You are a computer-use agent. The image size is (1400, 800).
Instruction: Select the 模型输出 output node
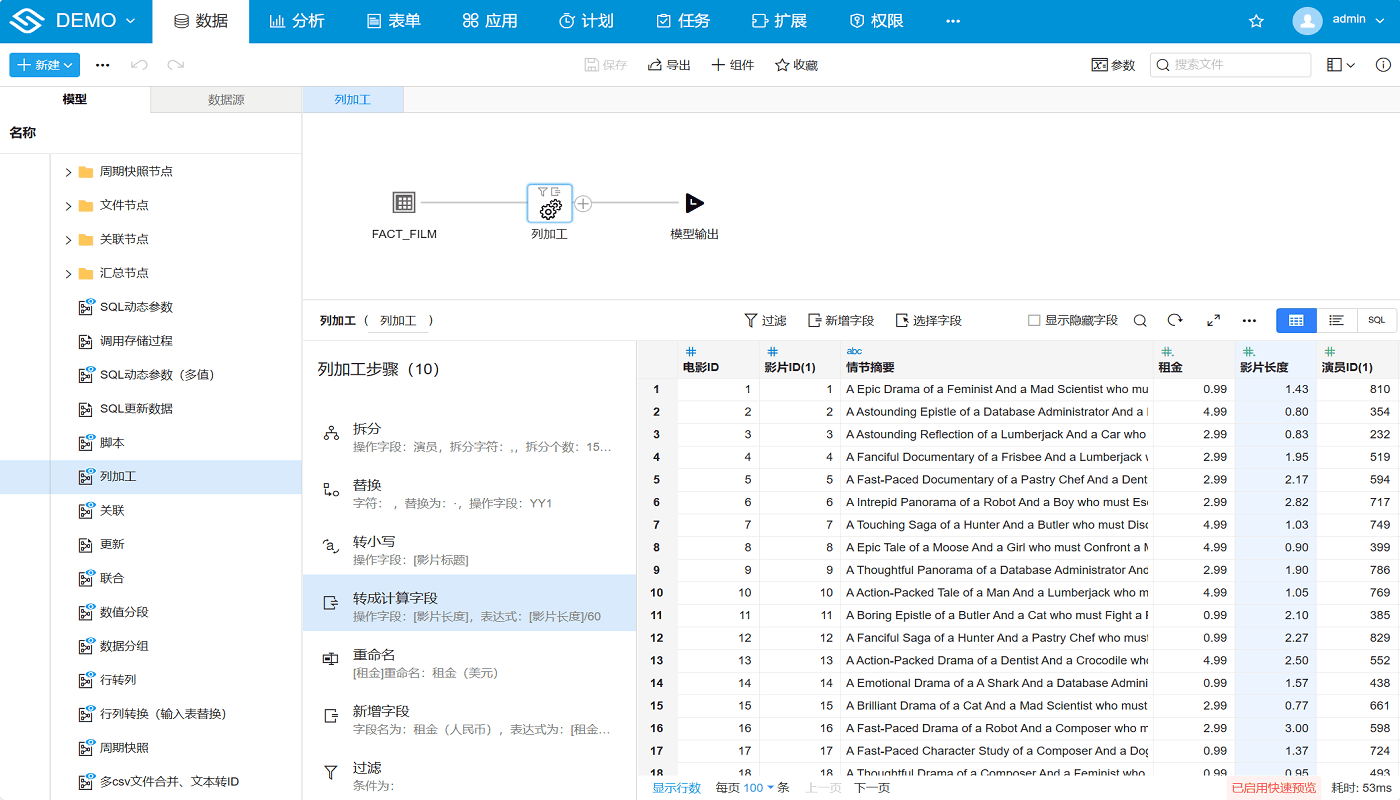(x=694, y=202)
